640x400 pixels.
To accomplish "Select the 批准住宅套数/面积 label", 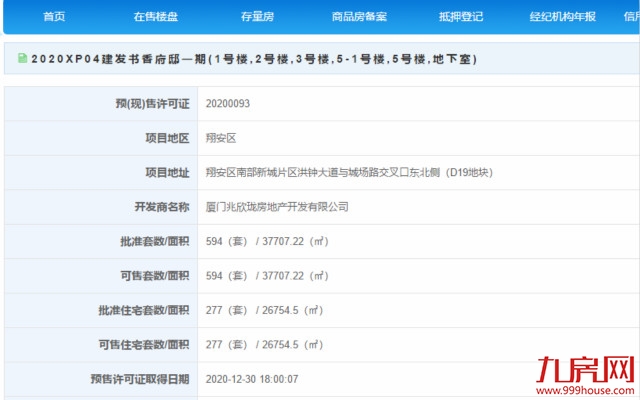I will (144, 310).
